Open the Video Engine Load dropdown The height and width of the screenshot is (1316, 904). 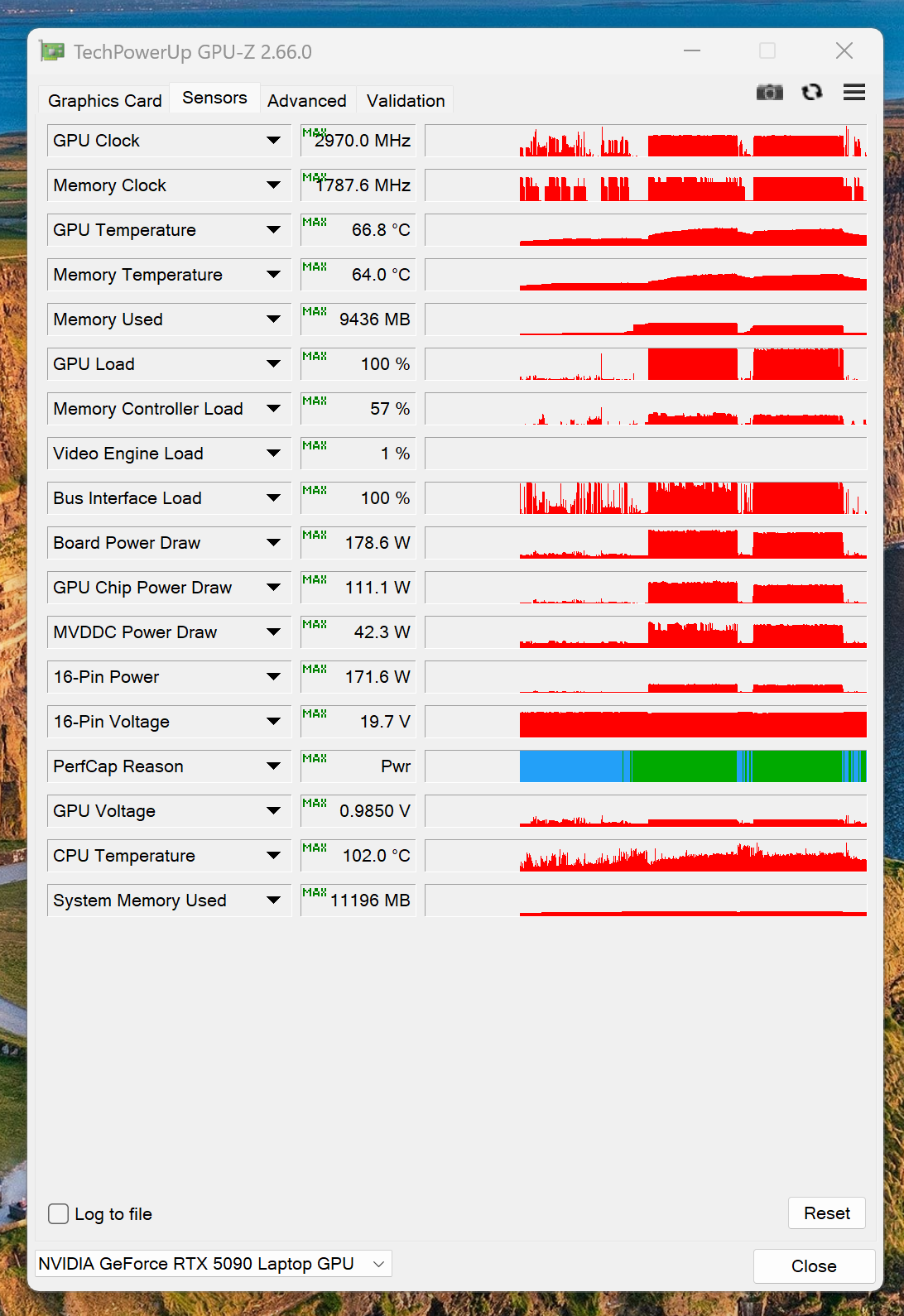click(273, 454)
